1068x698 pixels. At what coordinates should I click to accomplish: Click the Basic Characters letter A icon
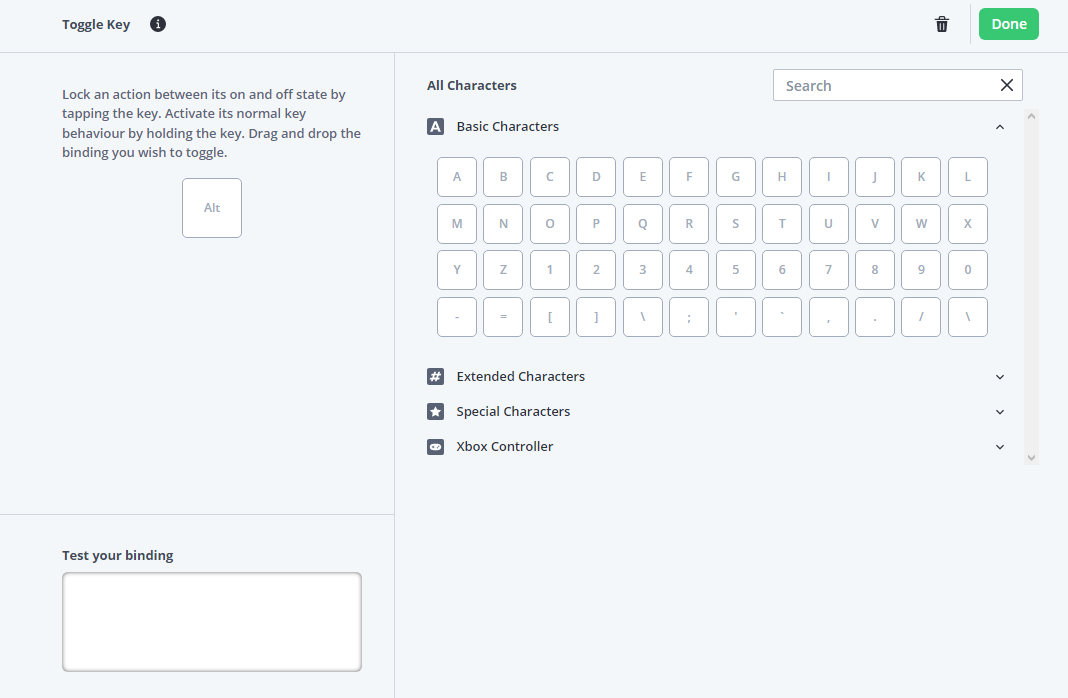pos(435,127)
